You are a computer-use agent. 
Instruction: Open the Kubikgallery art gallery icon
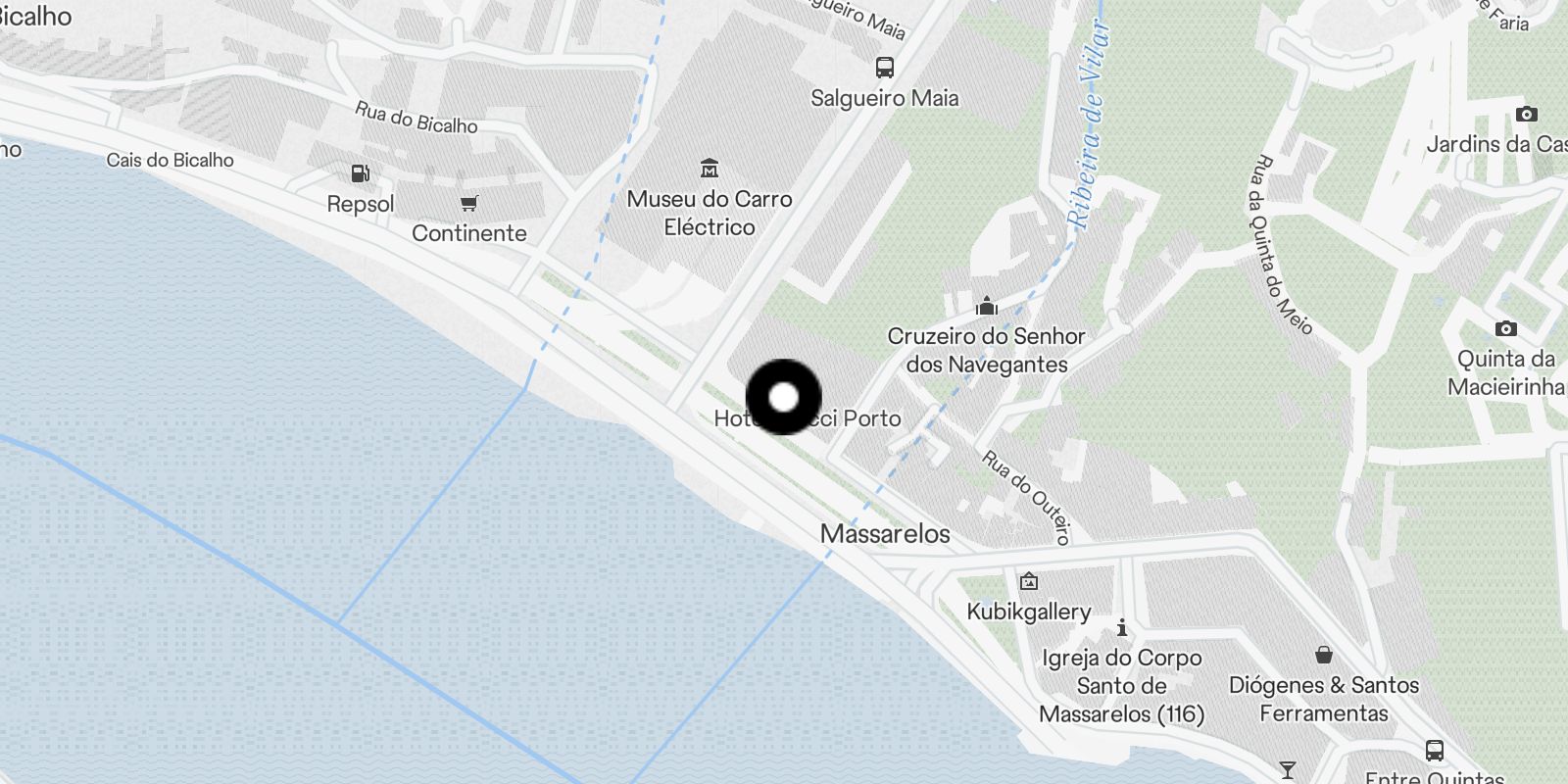pos(1029,581)
